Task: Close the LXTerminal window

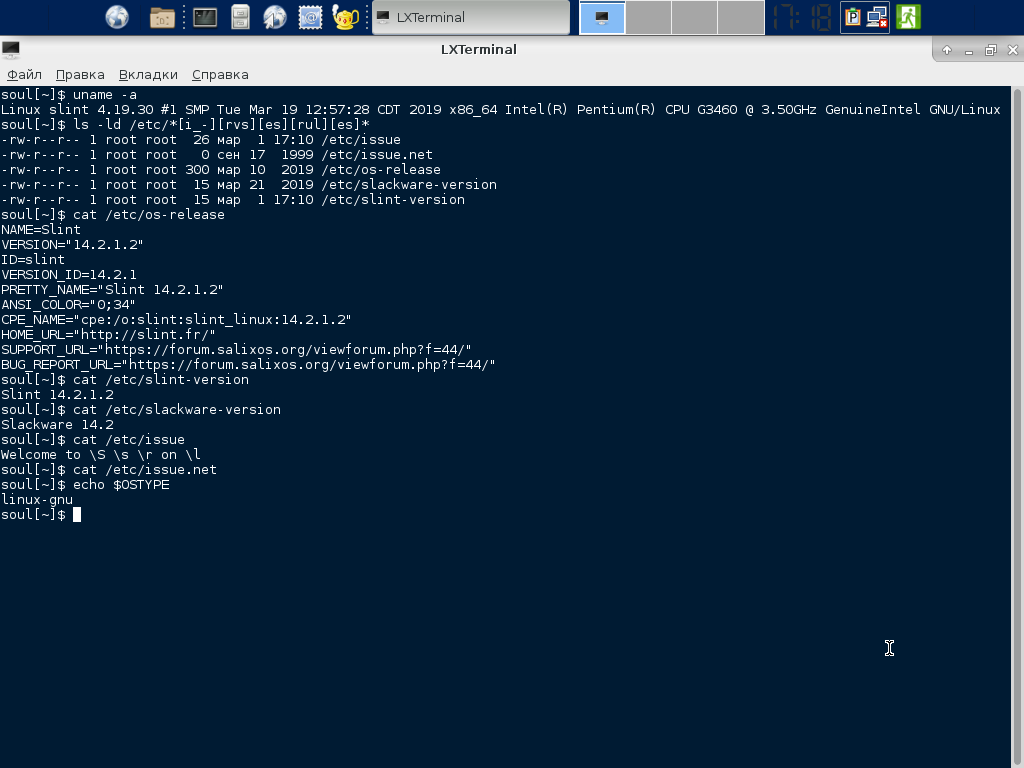Action: pyautogui.click(x=1013, y=50)
